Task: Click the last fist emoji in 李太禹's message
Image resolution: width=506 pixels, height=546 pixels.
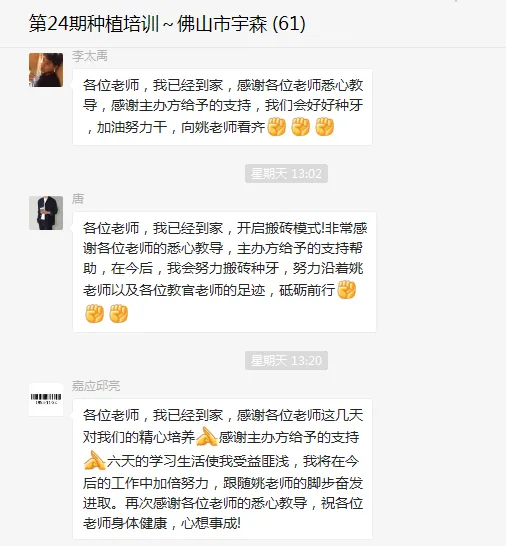Action: 325,126
